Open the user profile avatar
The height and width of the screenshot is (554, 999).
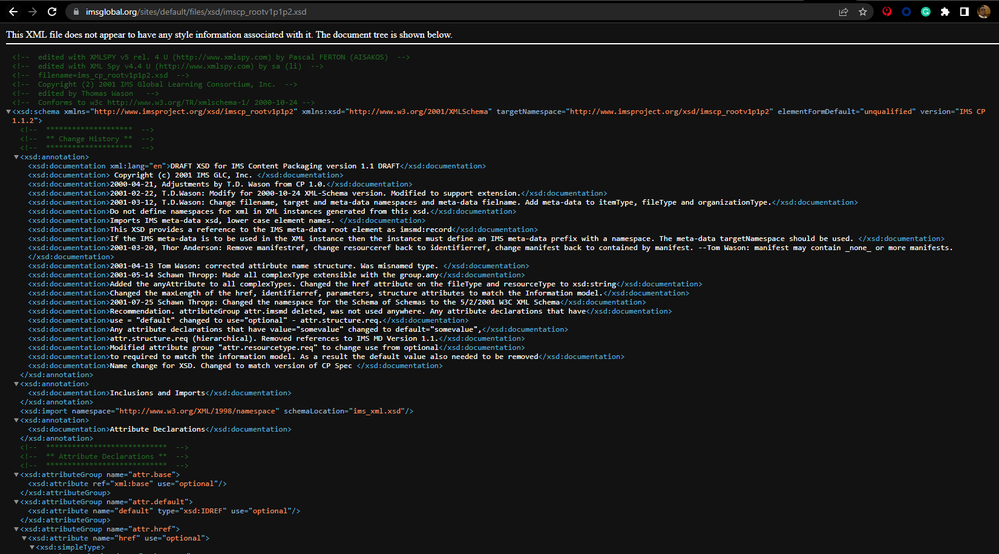[x=983, y=12]
